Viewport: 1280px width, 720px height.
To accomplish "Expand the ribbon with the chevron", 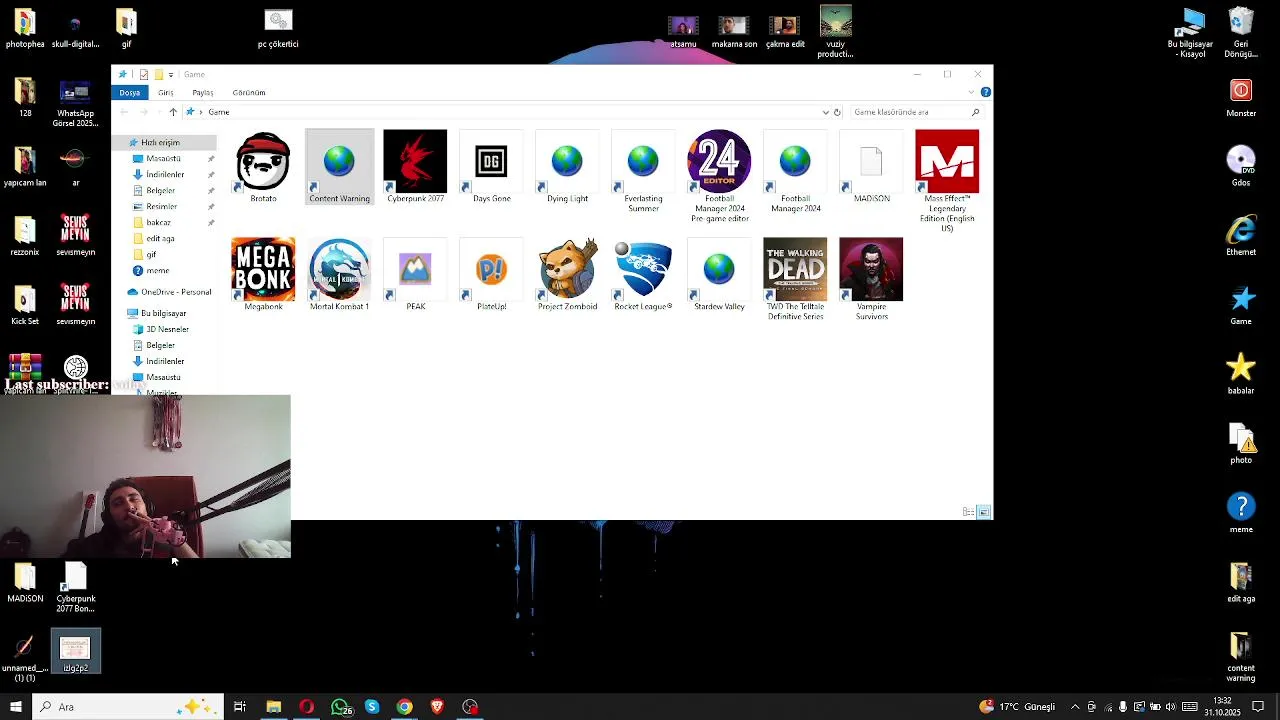I will pyautogui.click(x=971, y=92).
